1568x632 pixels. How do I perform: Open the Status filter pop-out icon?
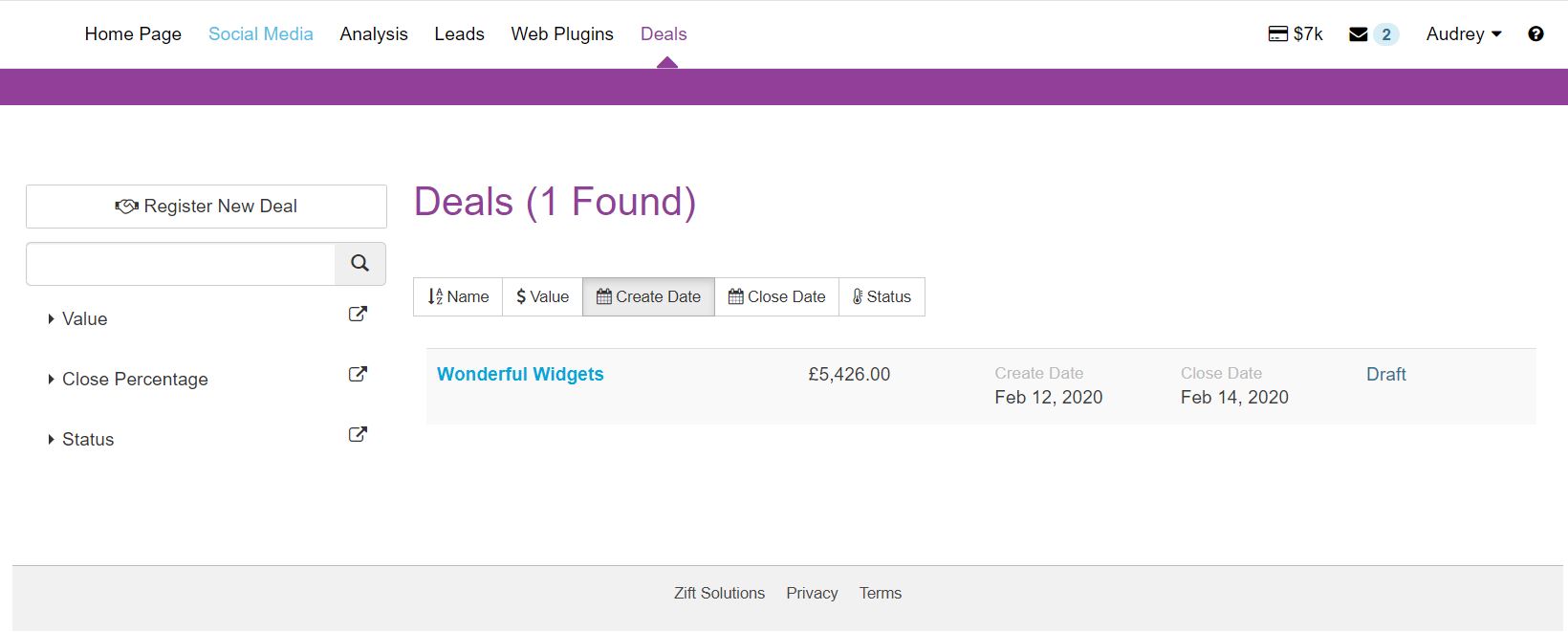pyautogui.click(x=358, y=434)
